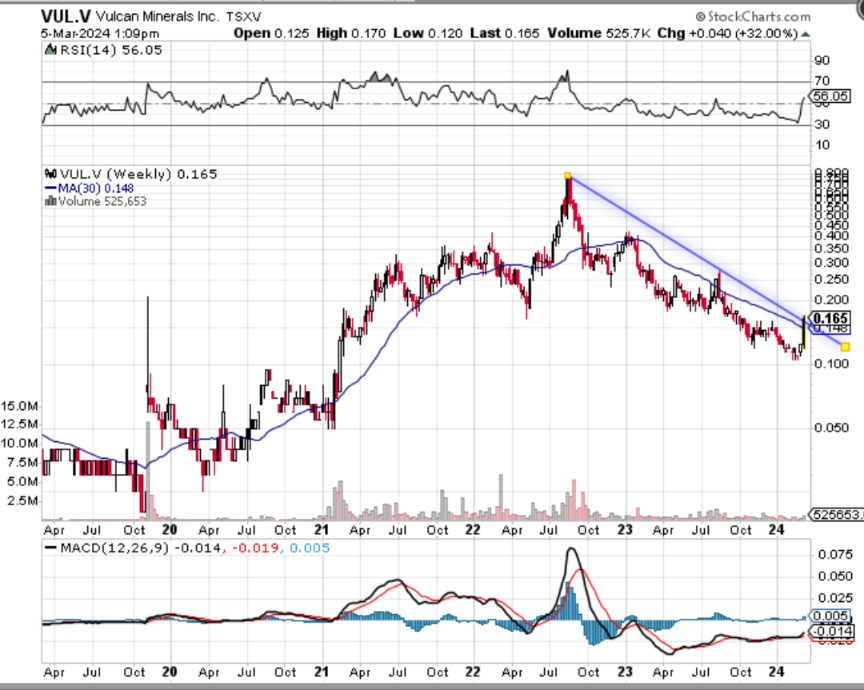Click the VUL.V ticker symbol heading
This screenshot has height=690, width=864.
coord(66,16)
